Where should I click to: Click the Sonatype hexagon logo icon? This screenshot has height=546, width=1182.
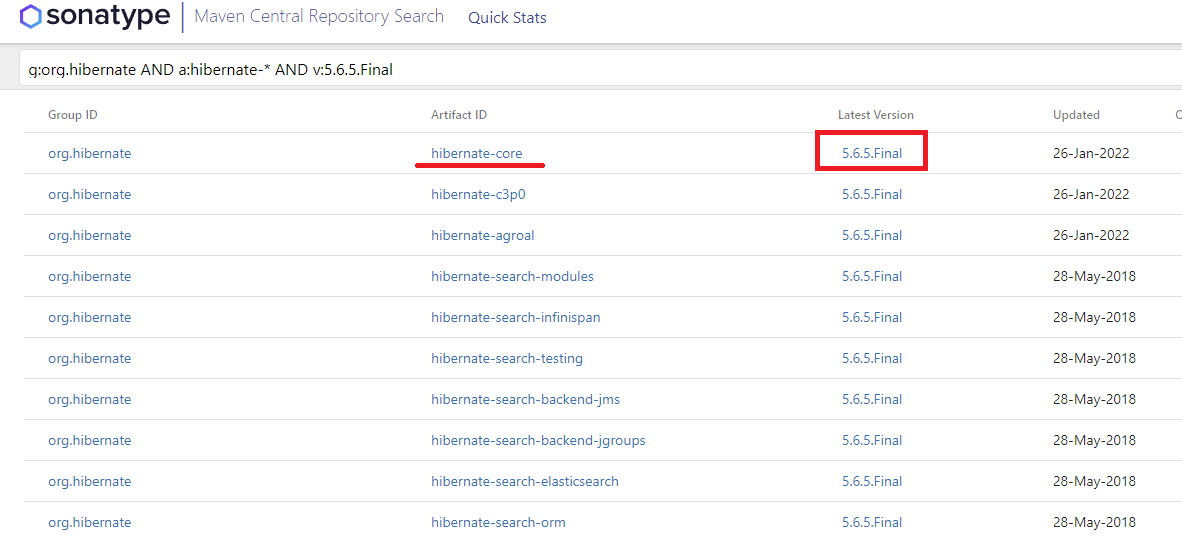tap(31, 16)
